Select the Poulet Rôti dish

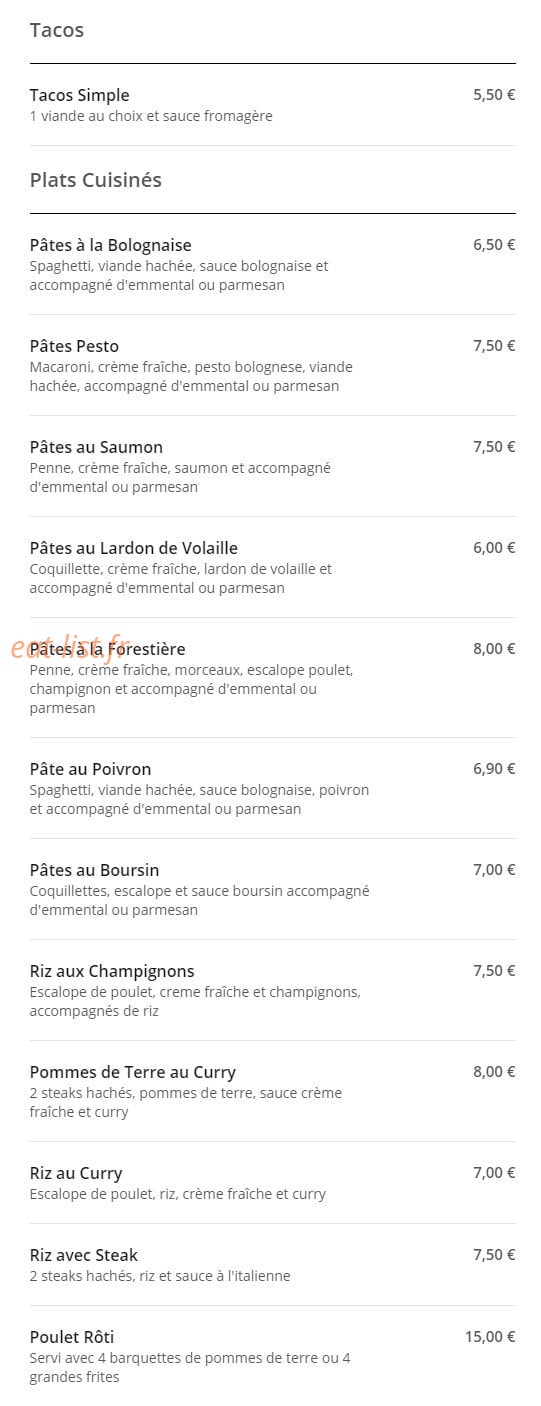coord(272,1357)
